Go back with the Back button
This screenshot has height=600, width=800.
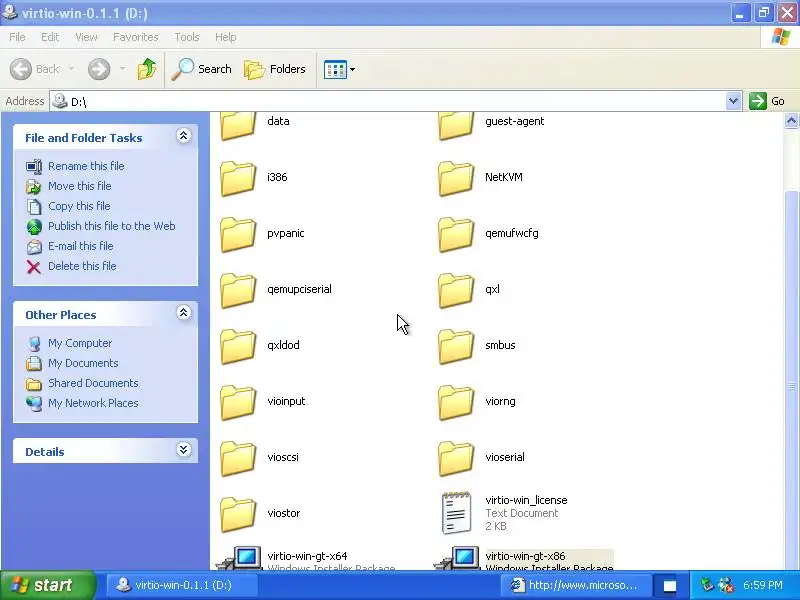[x=34, y=69]
